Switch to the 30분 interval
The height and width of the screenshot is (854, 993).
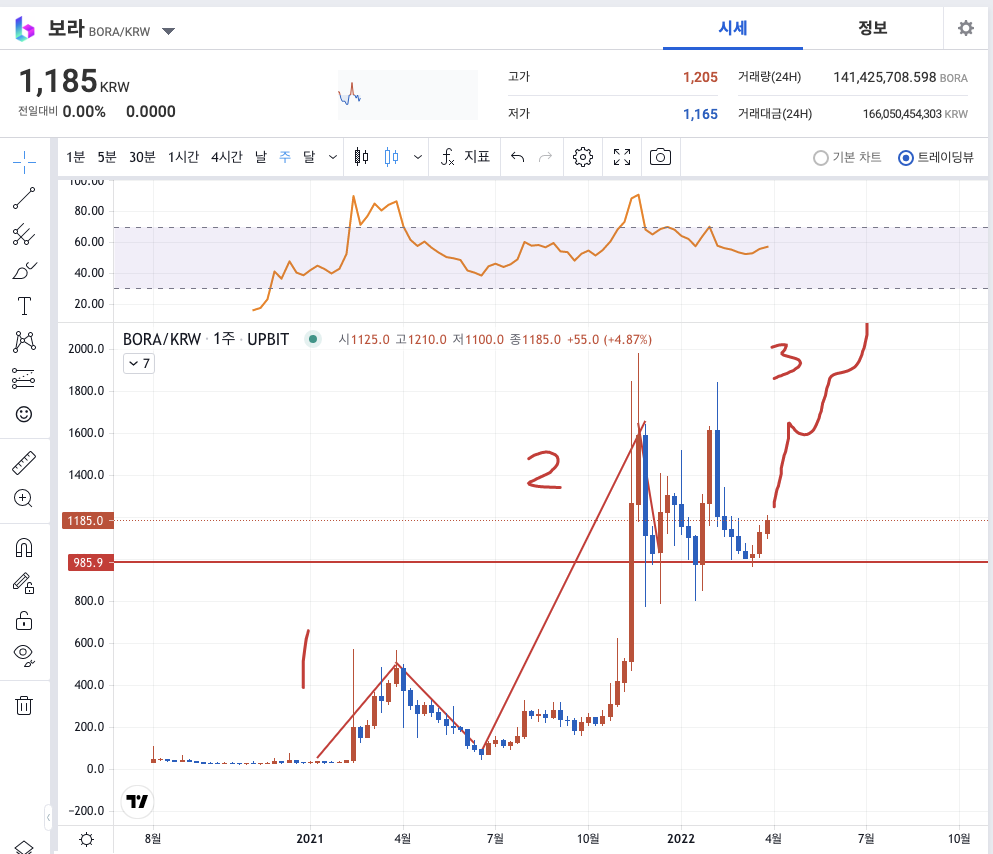point(142,157)
